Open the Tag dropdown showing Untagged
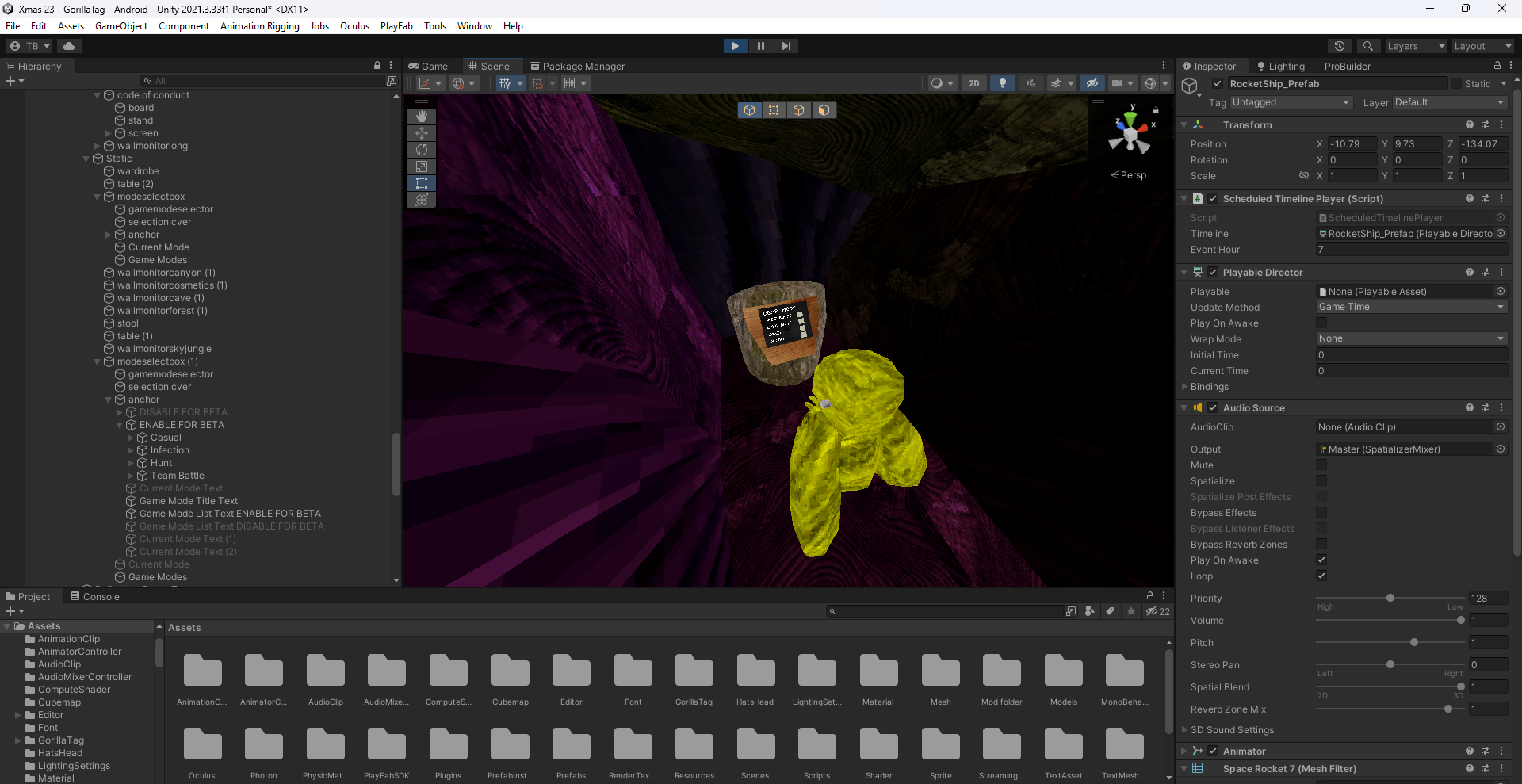The height and width of the screenshot is (784, 1522). pos(1291,102)
